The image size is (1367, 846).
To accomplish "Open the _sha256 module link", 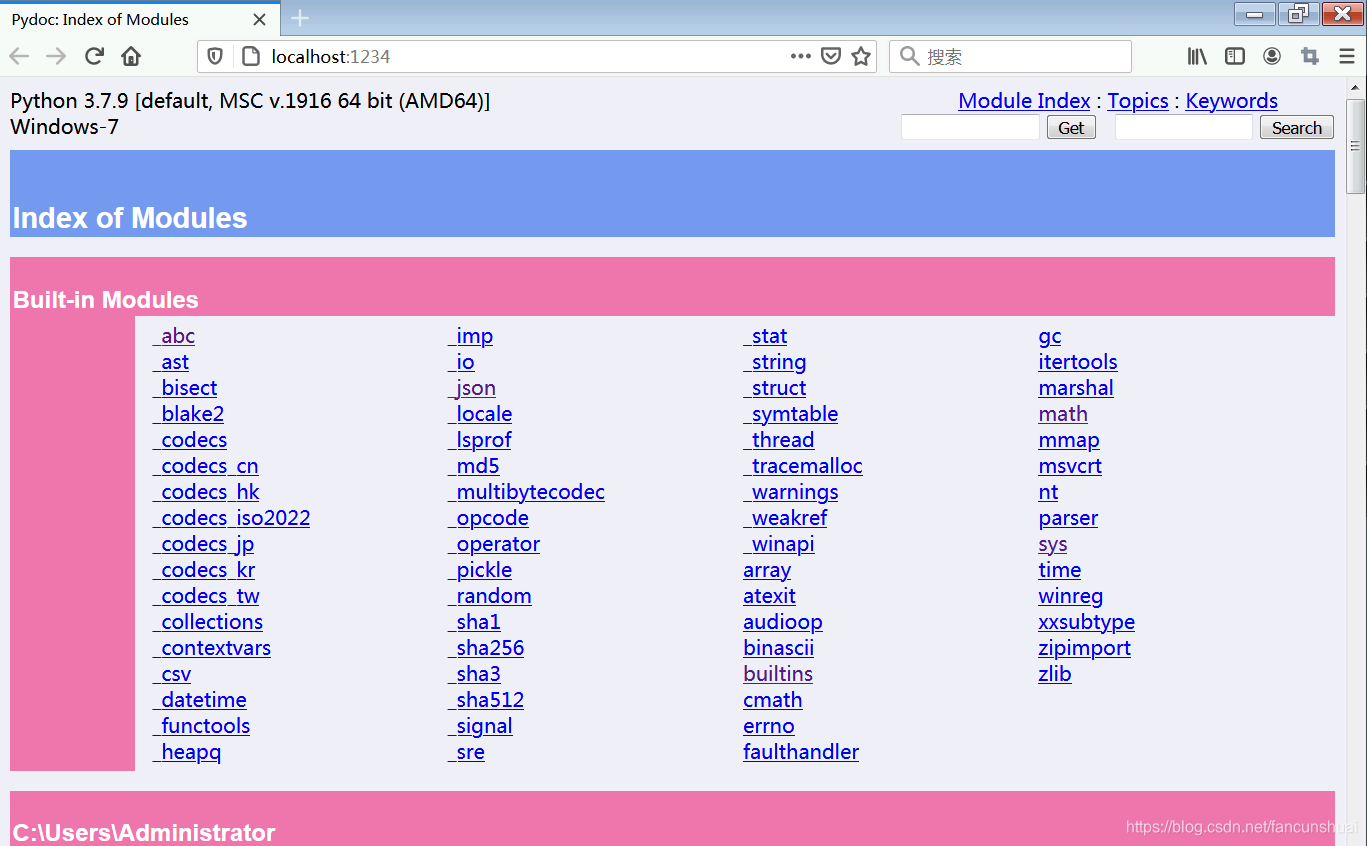I will [486, 648].
